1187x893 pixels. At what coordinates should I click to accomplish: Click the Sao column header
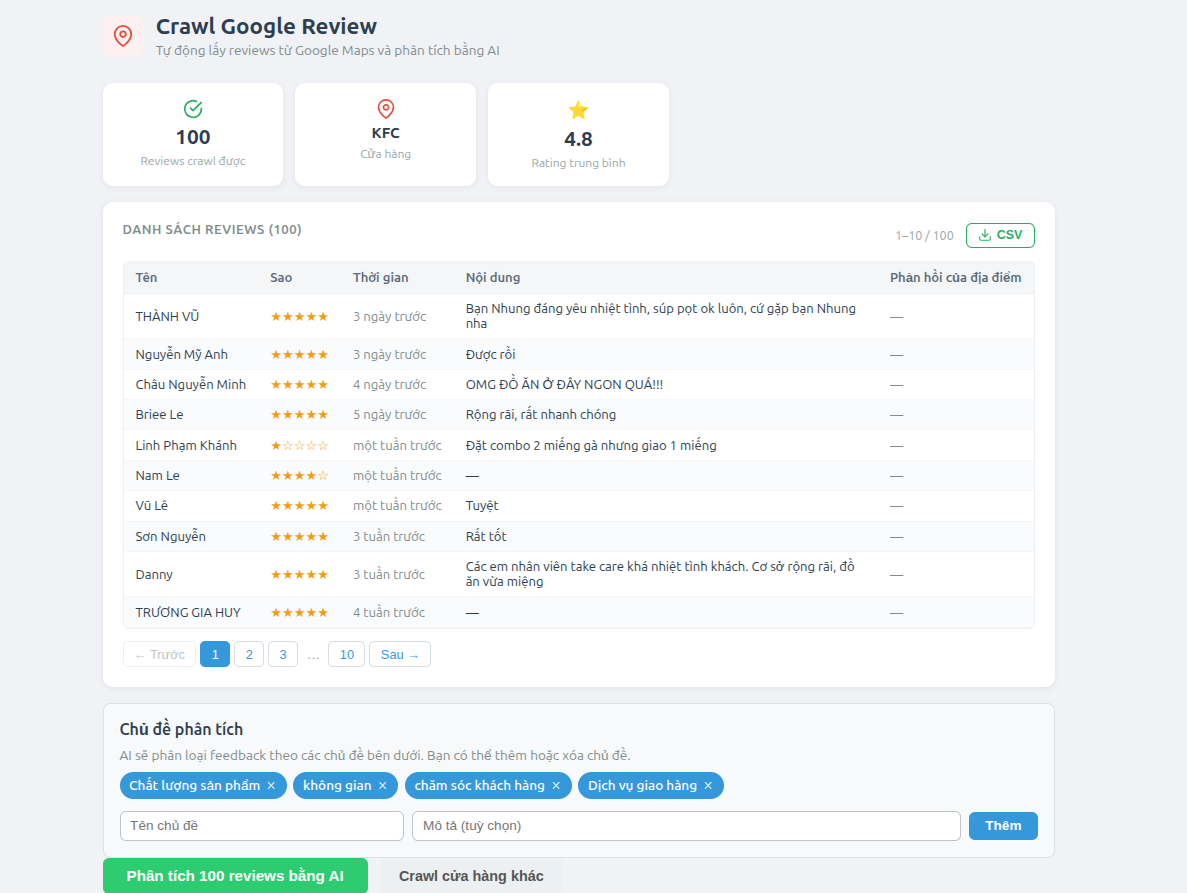click(281, 278)
